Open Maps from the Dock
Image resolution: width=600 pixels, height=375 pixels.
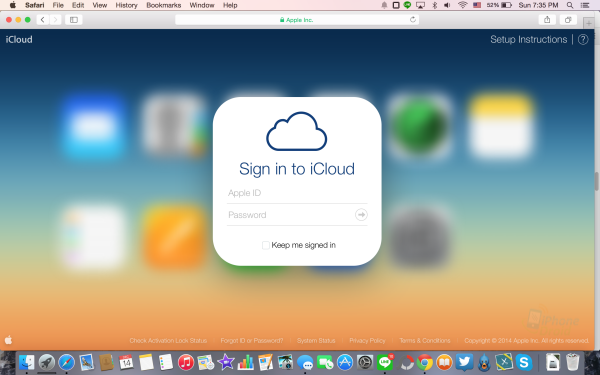click(x=205, y=362)
